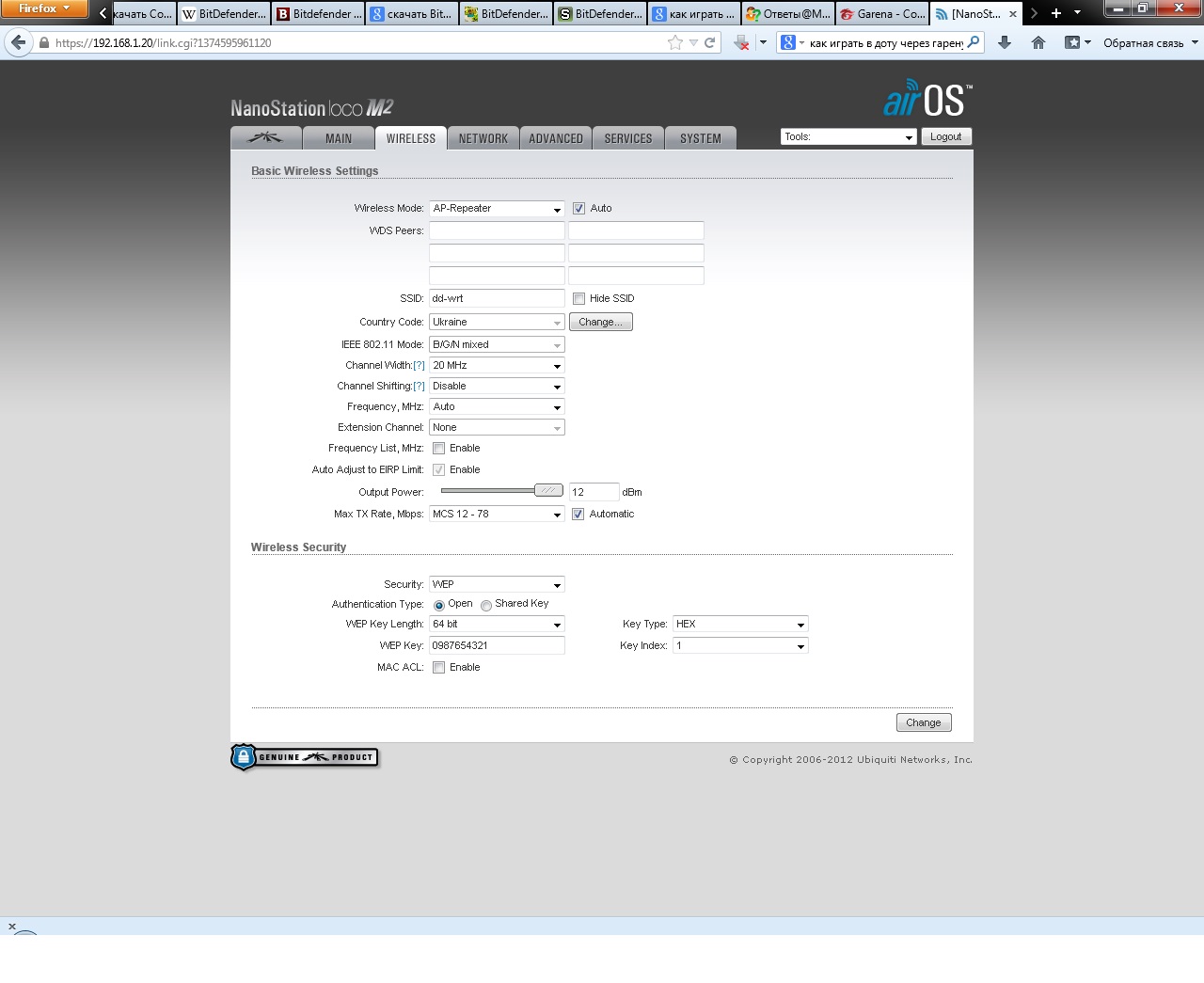Click the Genuine Product badge
This screenshot has height=983, width=1204.
[305, 757]
